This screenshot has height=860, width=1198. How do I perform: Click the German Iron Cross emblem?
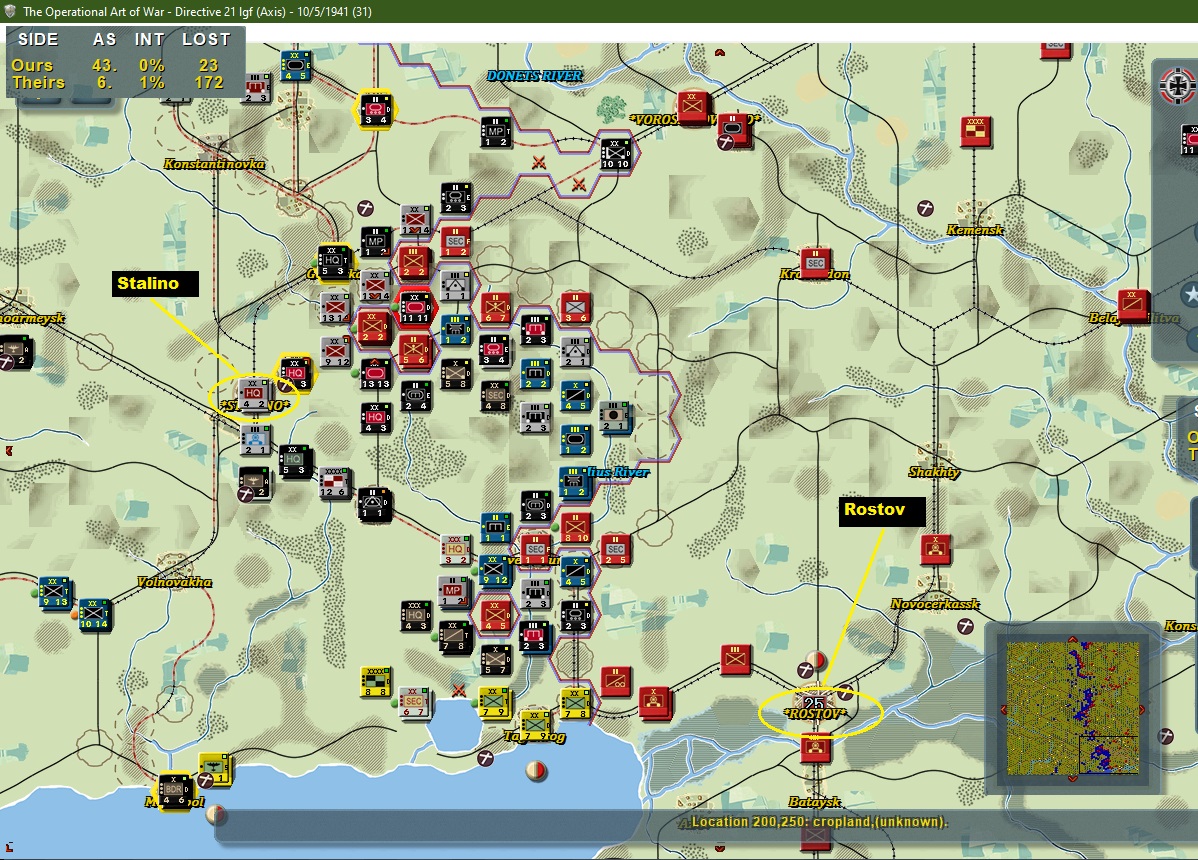pyautogui.click(x=1178, y=86)
